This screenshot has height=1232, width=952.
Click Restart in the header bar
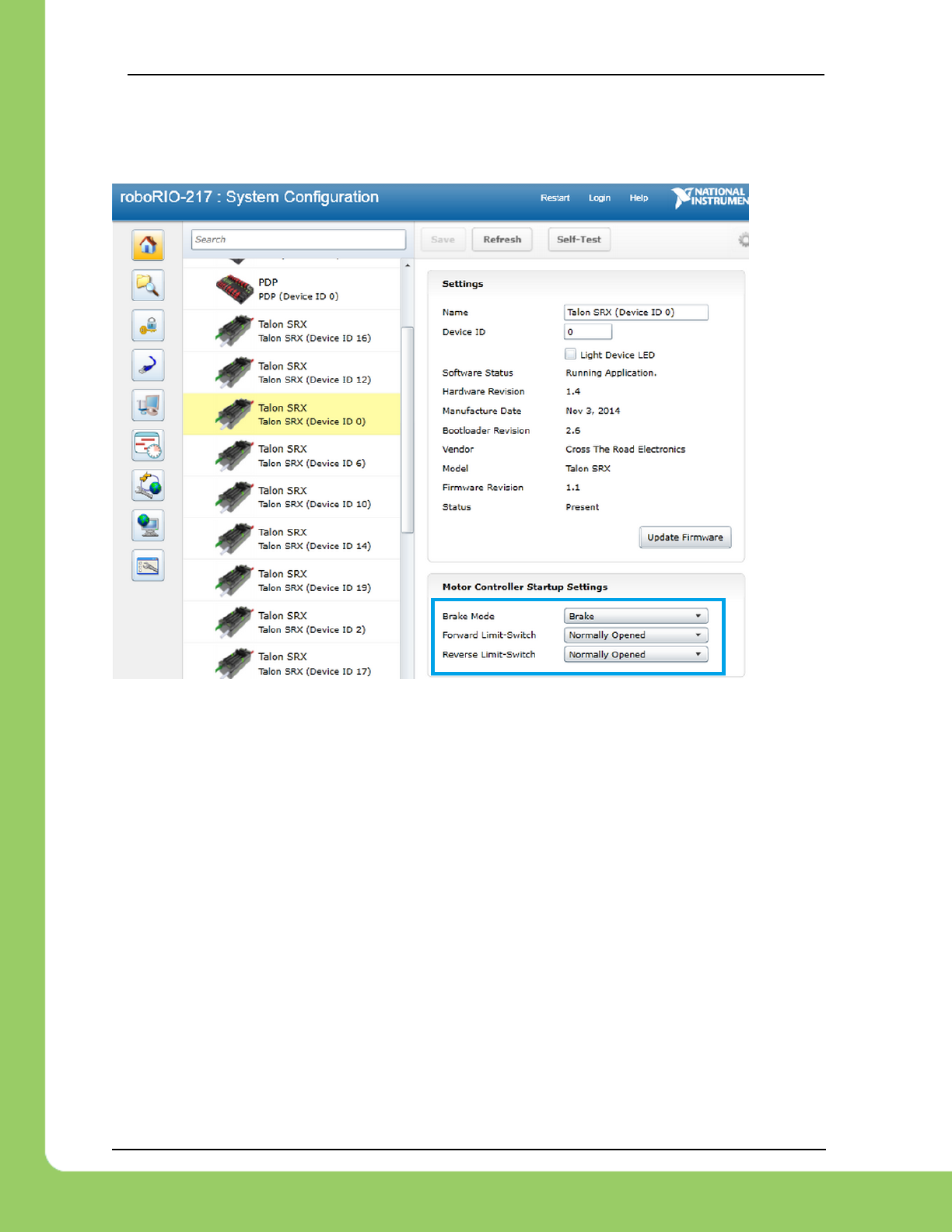click(555, 198)
